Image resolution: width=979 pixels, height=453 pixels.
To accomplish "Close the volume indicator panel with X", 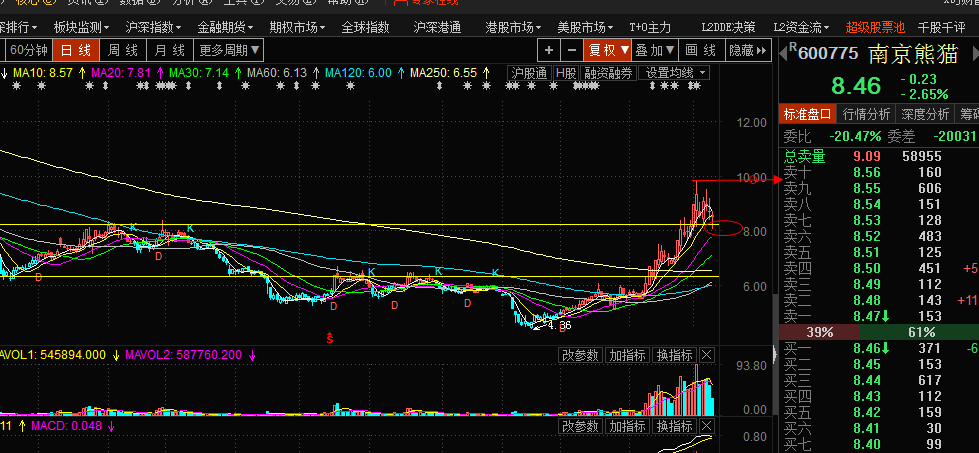I will click(707, 355).
